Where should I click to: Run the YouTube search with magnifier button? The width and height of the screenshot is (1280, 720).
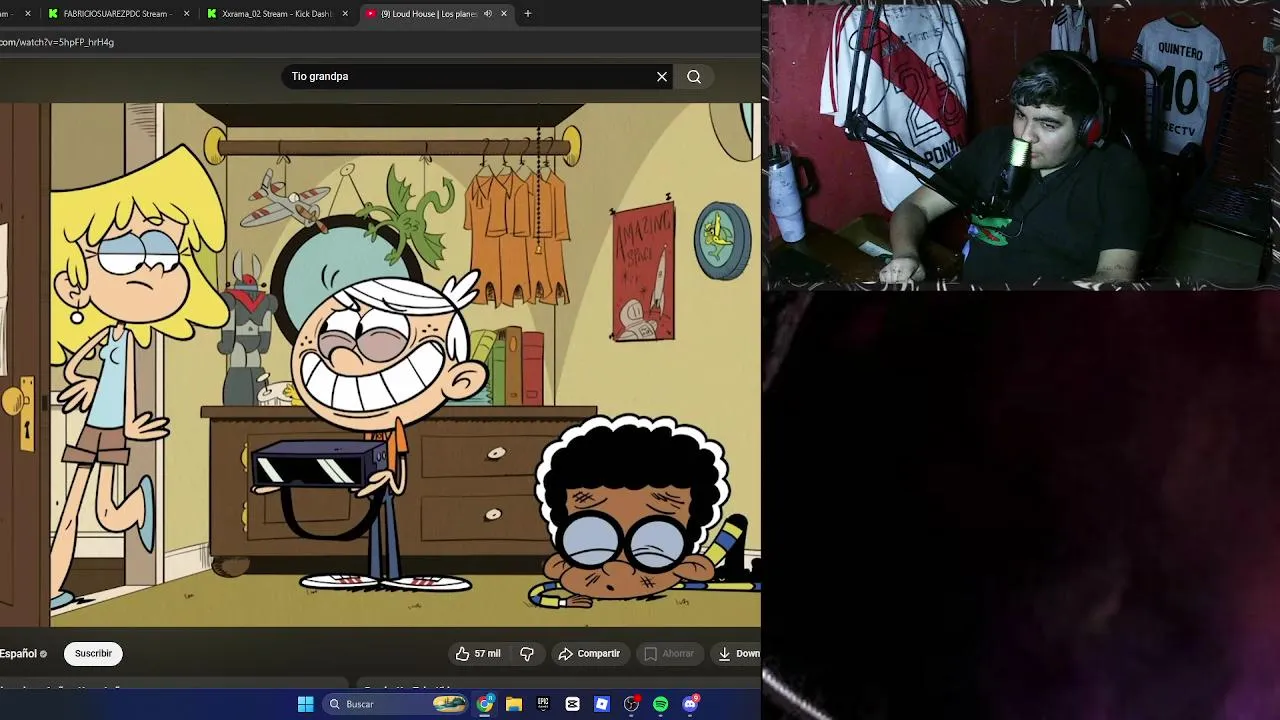[x=694, y=76]
